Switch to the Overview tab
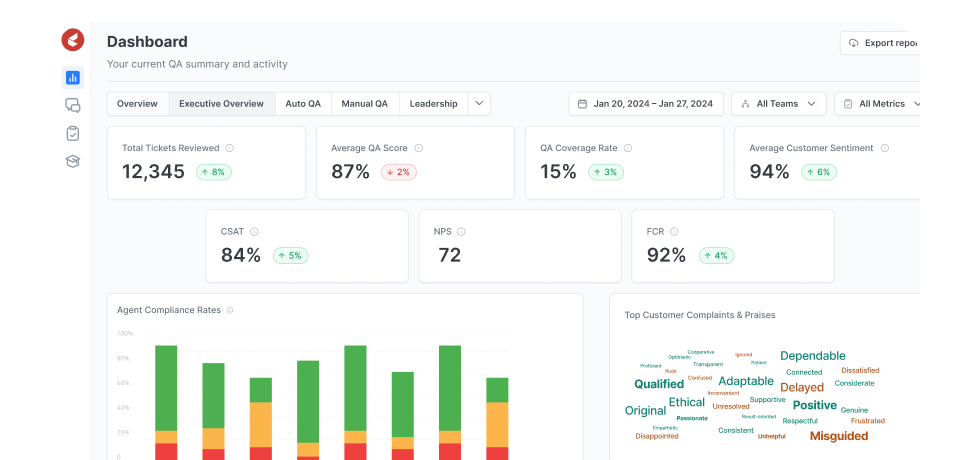Screen dimensions: 974x460 (x=137, y=104)
